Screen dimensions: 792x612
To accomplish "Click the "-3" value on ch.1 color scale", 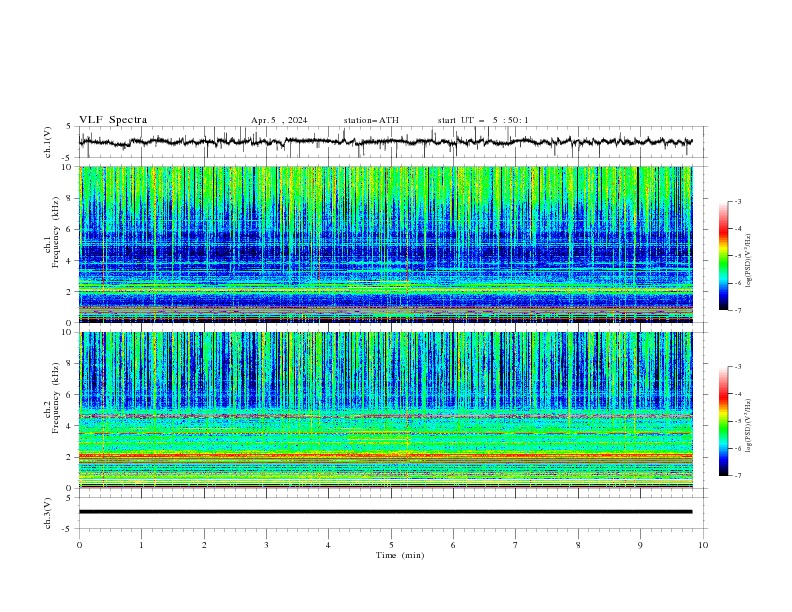I will click(x=738, y=201).
